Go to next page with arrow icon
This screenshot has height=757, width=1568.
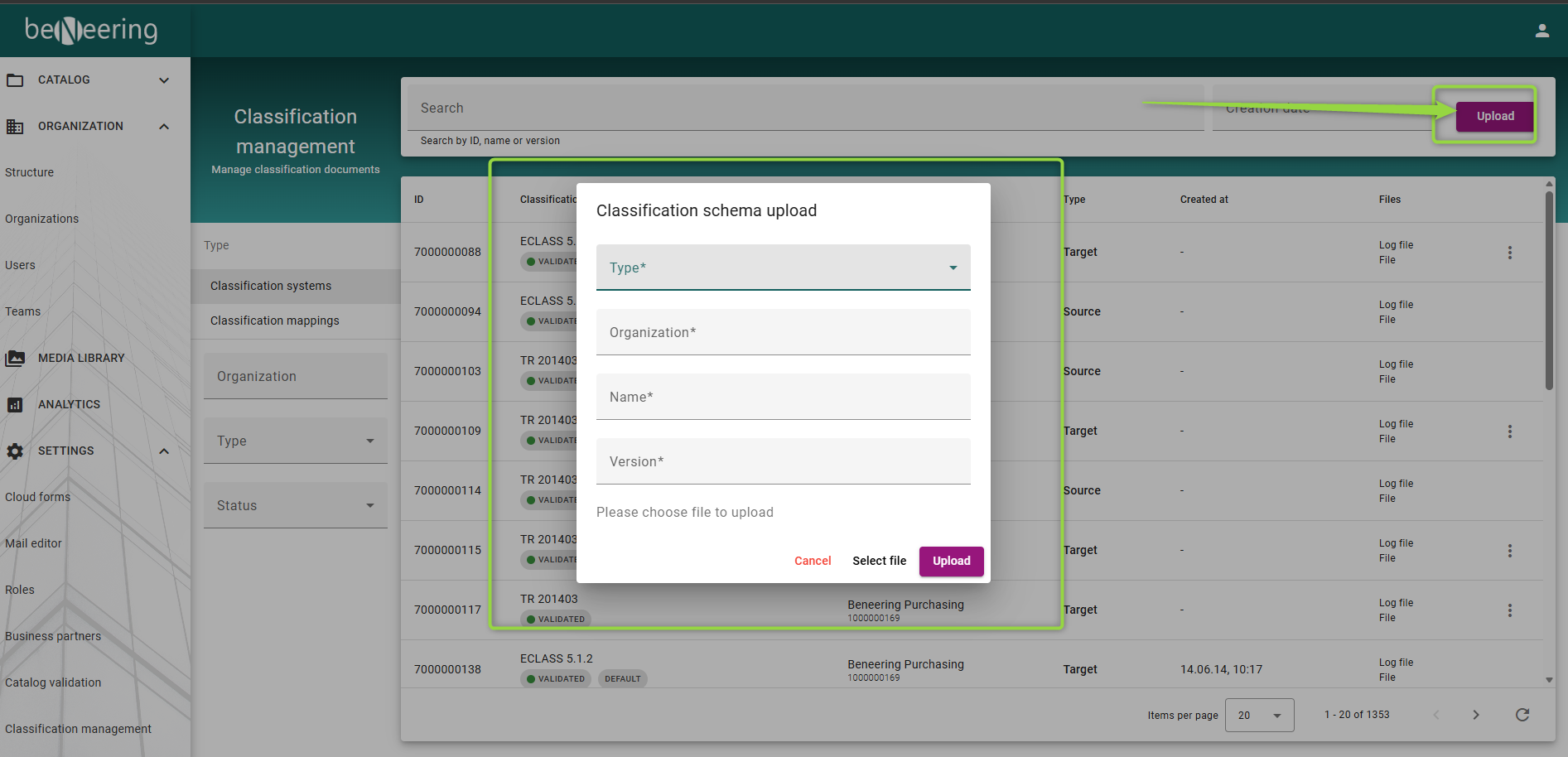[x=1475, y=715]
